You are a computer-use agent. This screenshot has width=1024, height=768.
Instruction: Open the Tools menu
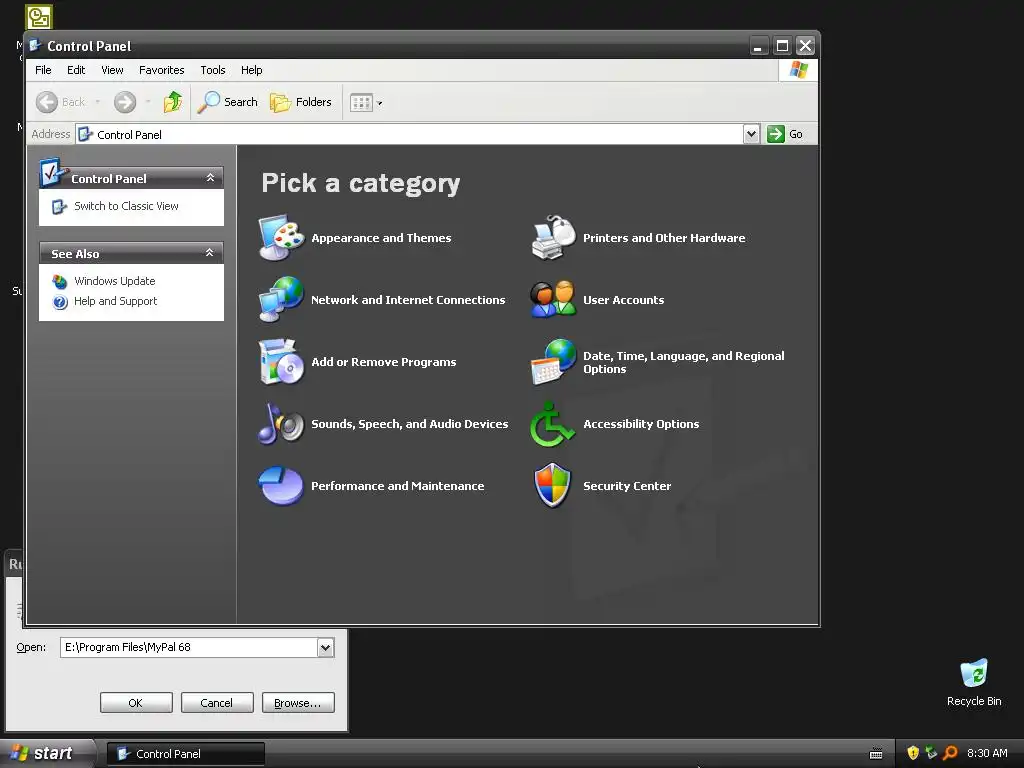[213, 70]
